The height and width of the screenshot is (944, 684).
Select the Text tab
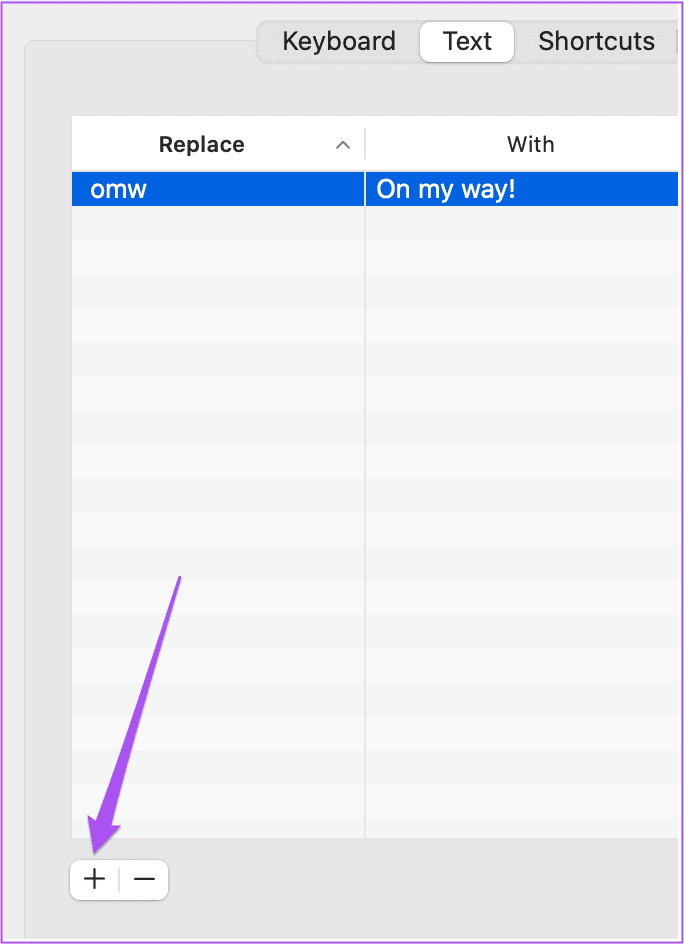[x=467, y=42]
